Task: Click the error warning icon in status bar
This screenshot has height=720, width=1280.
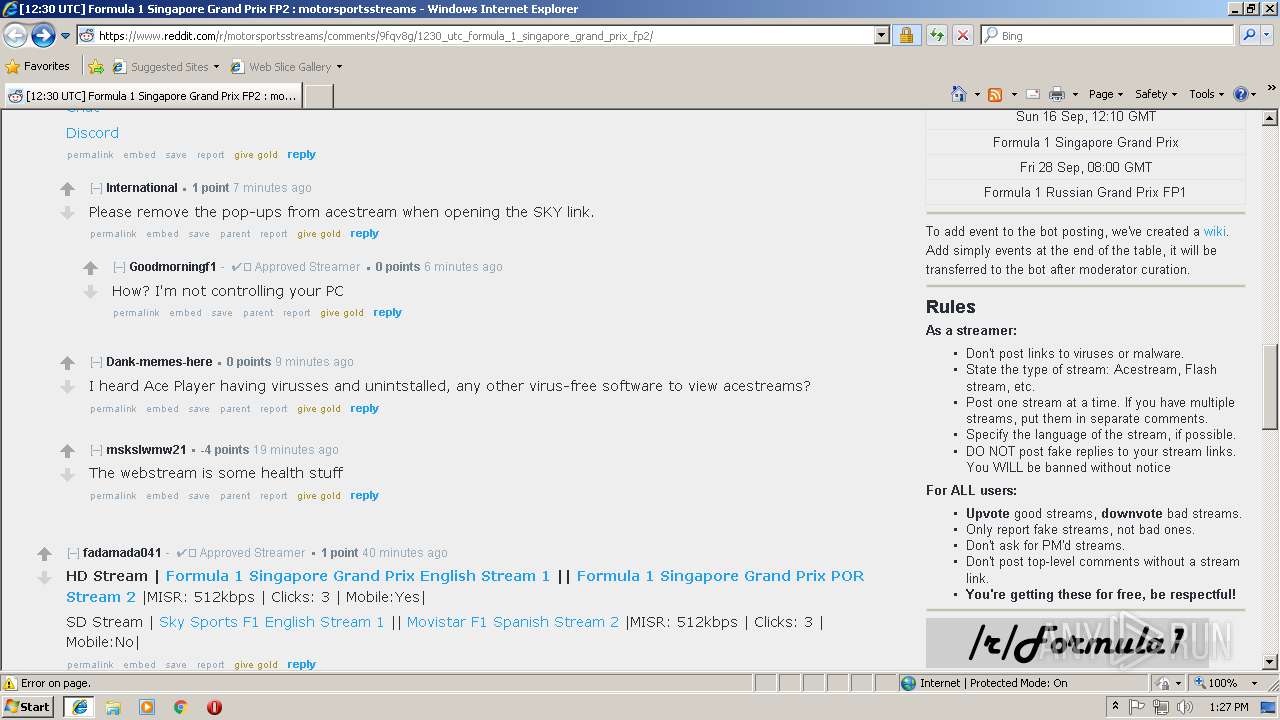Action: pos(10,683)
